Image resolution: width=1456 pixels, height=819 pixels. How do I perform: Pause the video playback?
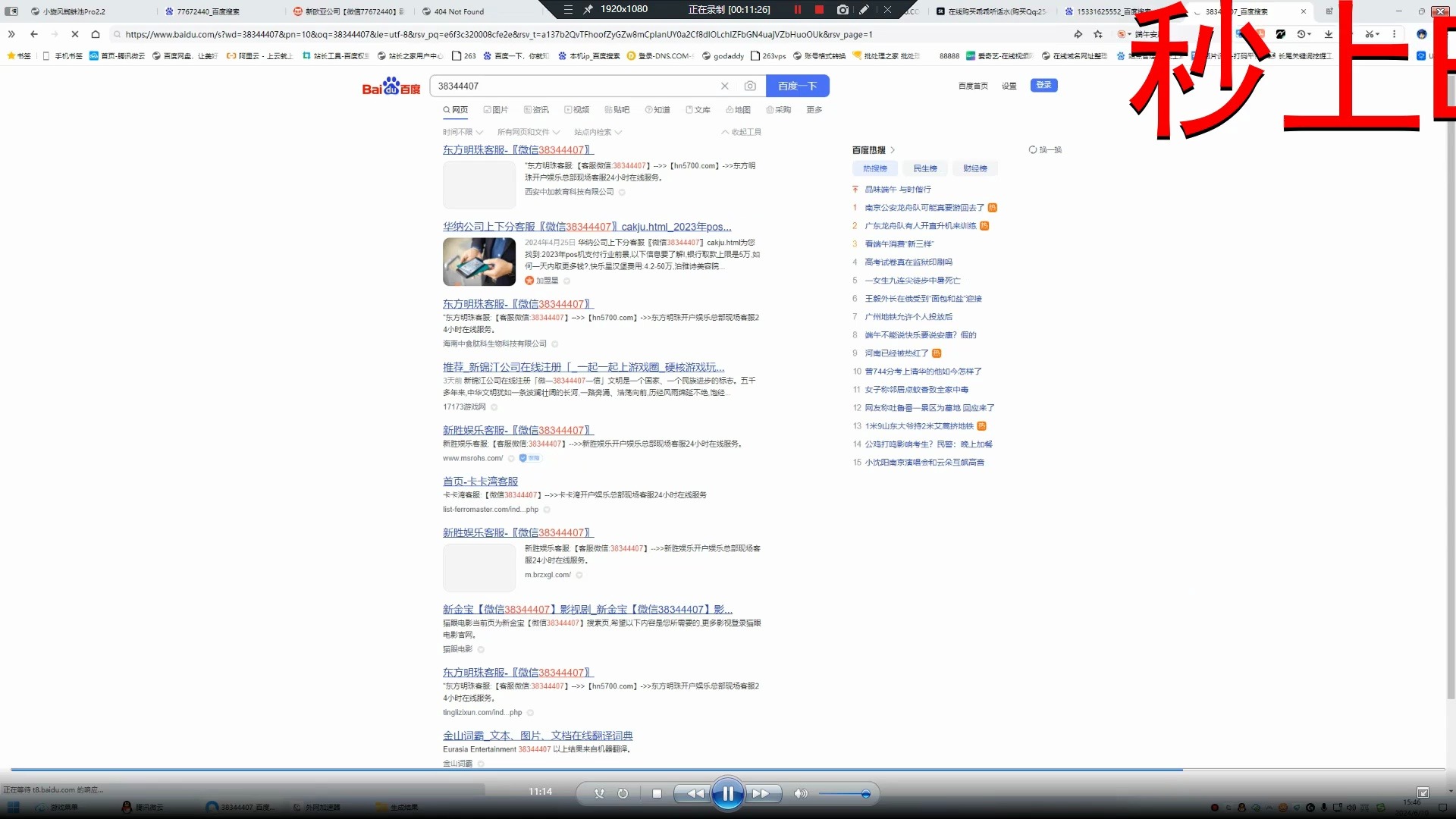(727, 794)
